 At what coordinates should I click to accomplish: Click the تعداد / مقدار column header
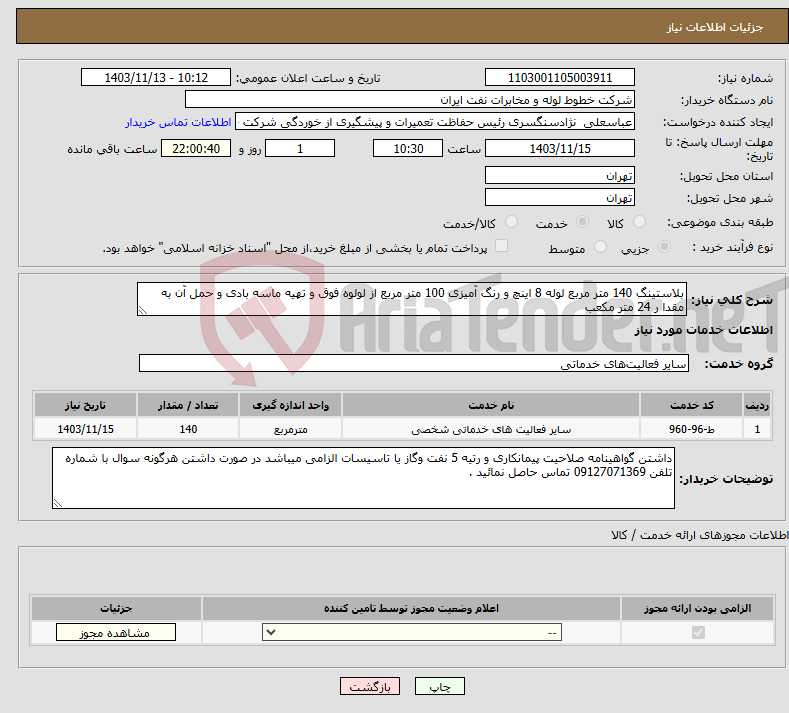coord(188,405)
